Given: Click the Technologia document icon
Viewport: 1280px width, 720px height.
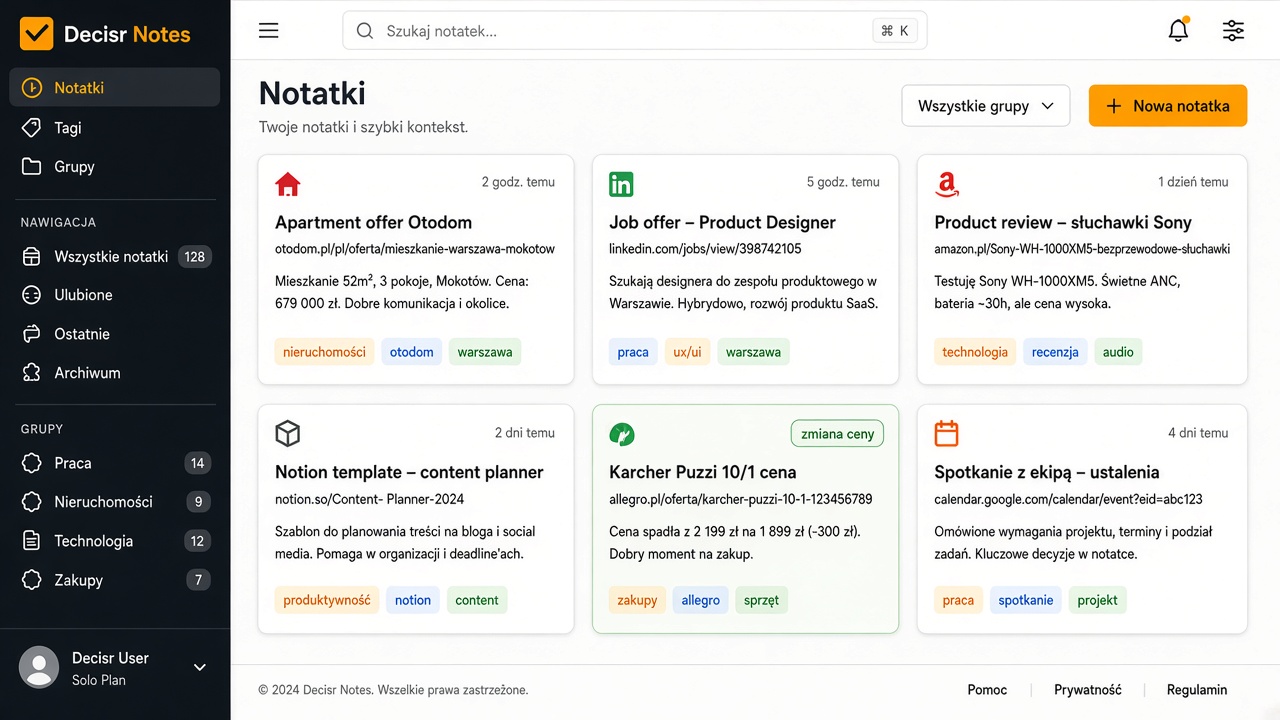Looking at the screenshot, I should coord(32,541).
